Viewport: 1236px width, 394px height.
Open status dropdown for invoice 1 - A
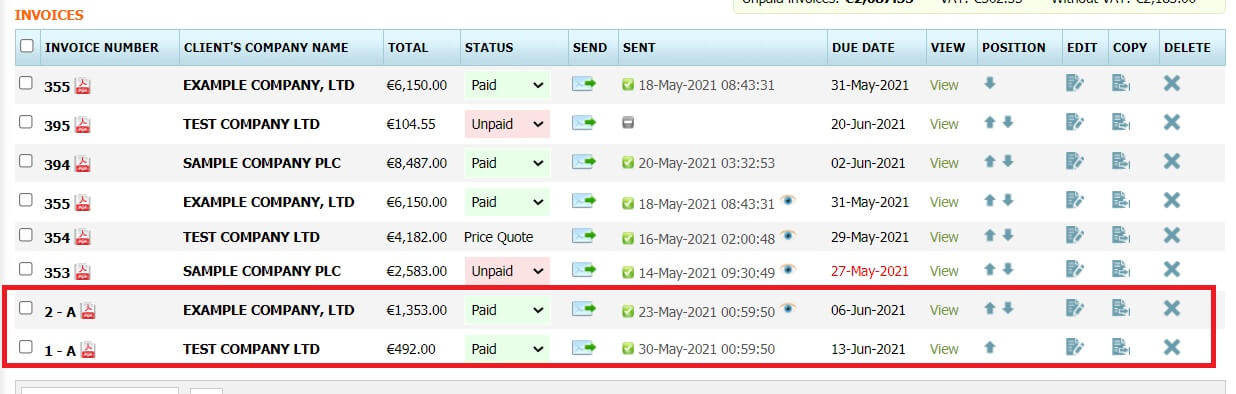(507, 349)
